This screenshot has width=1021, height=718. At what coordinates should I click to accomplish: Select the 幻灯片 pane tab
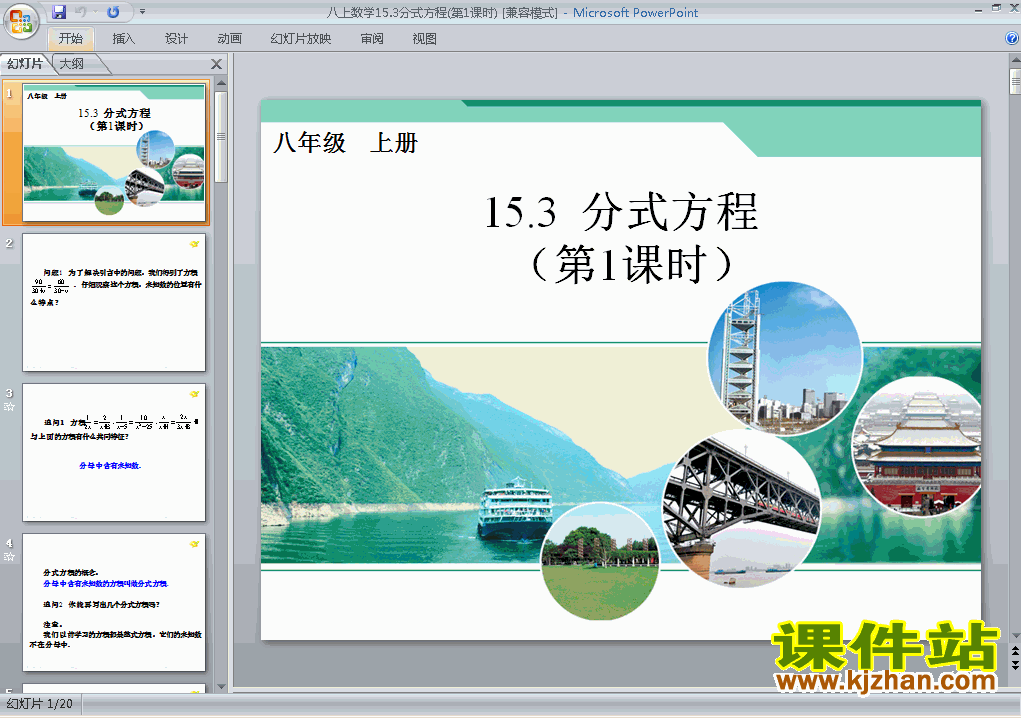click(x=25, y=64)
